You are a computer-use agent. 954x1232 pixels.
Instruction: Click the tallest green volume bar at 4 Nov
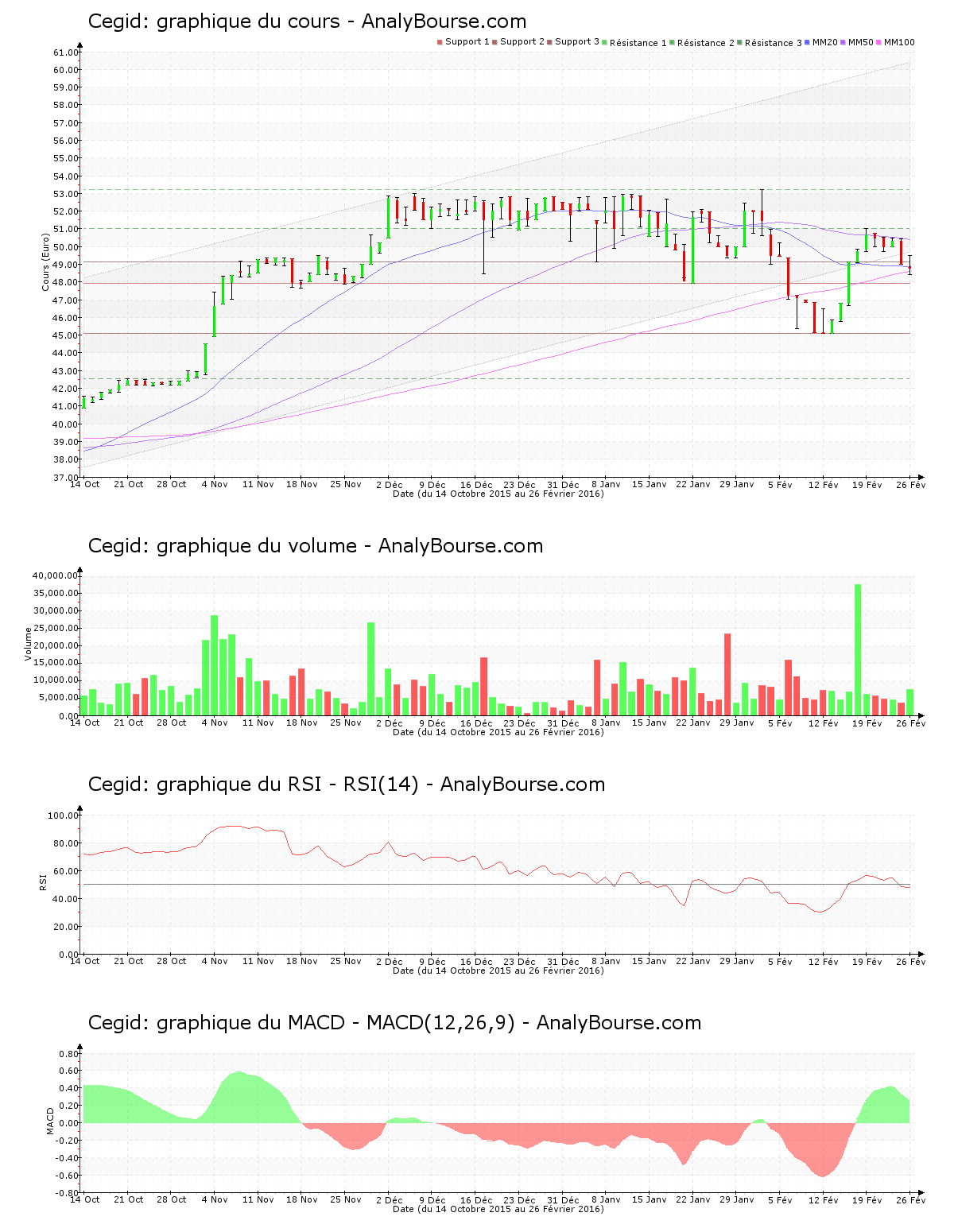coord(214,665)
